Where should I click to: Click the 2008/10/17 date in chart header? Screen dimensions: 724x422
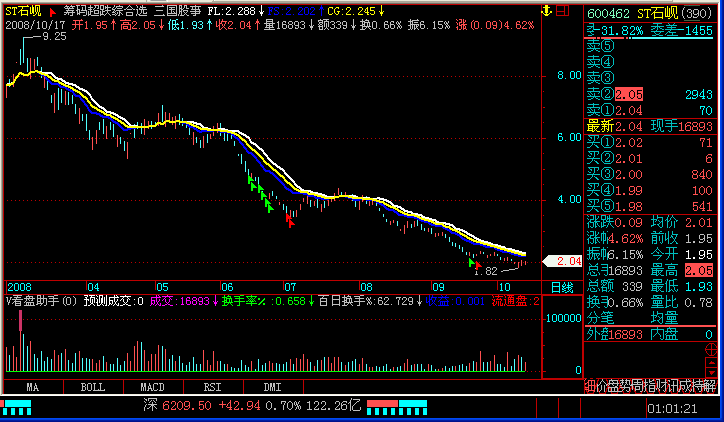36,25
